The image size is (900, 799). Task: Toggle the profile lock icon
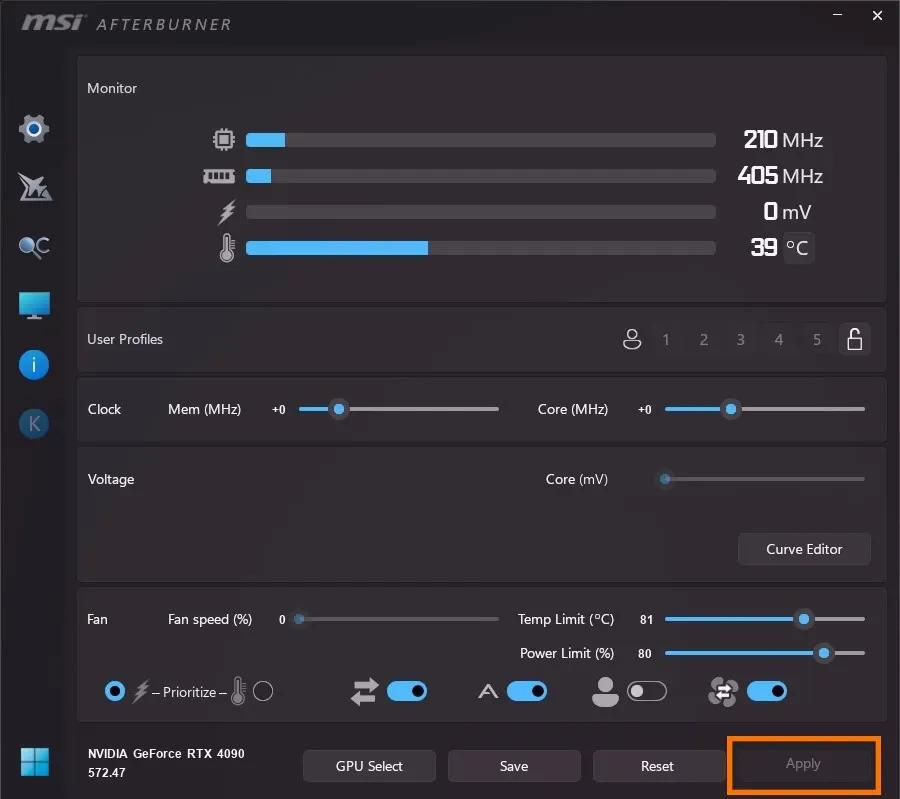coord(855,339)
